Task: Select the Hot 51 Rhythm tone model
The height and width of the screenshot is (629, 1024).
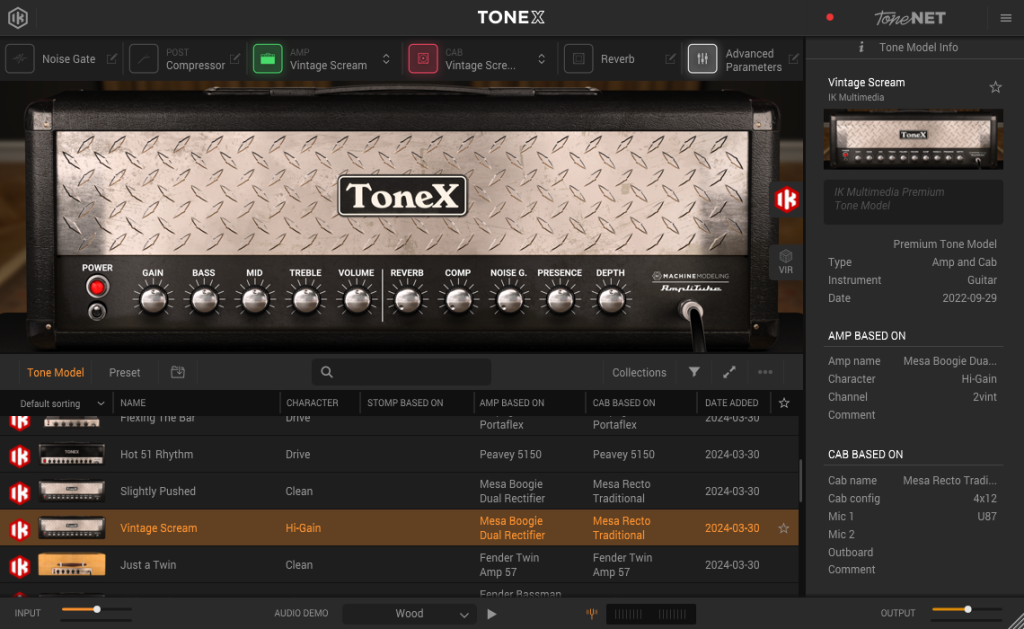Action: (399, 455)
